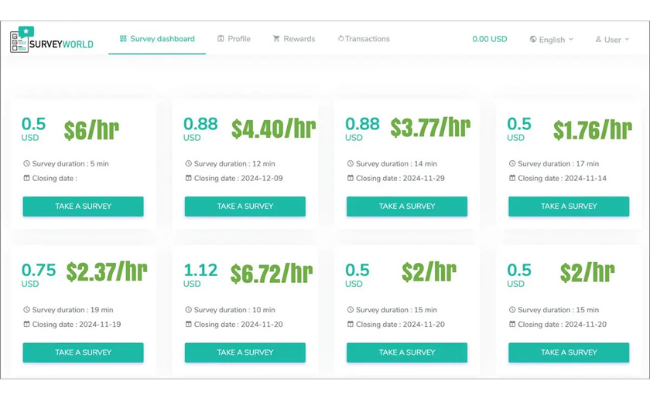Expand the English language dropdown
650x400 pixels.
coord(551,39)
